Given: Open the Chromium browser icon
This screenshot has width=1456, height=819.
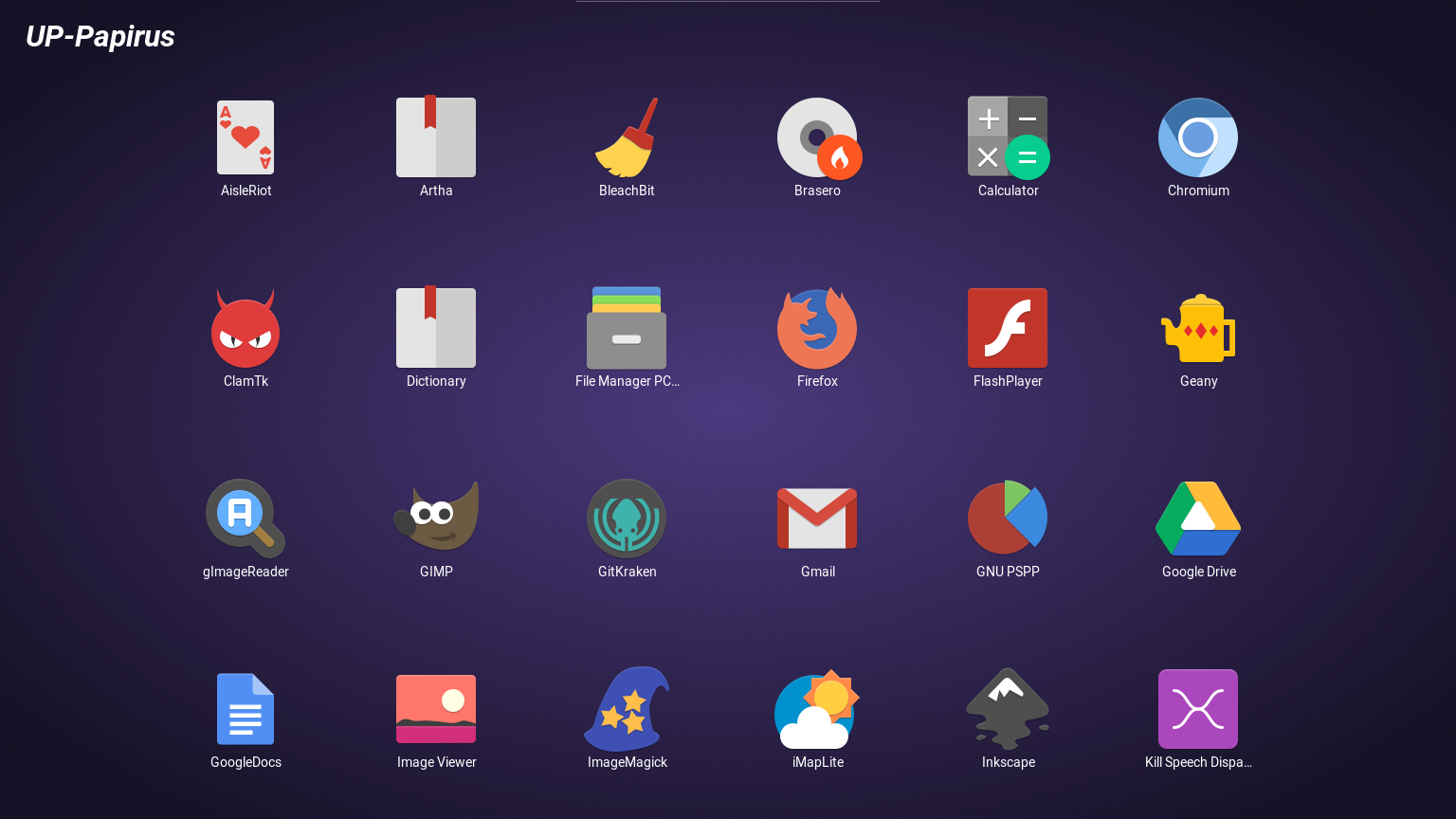Looking at the screenshot, I should 1198,137.
